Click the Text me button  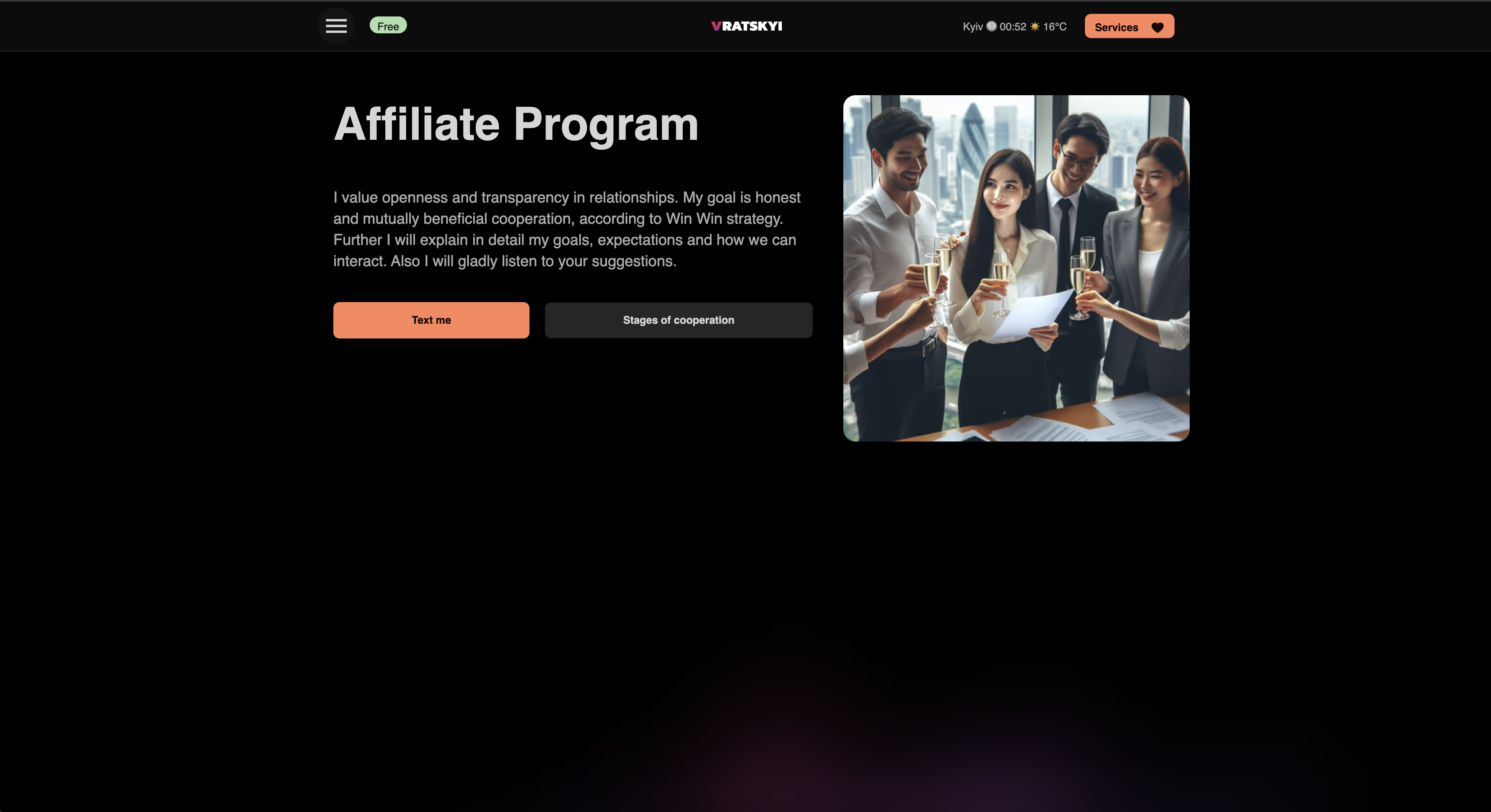pos(431,320)
